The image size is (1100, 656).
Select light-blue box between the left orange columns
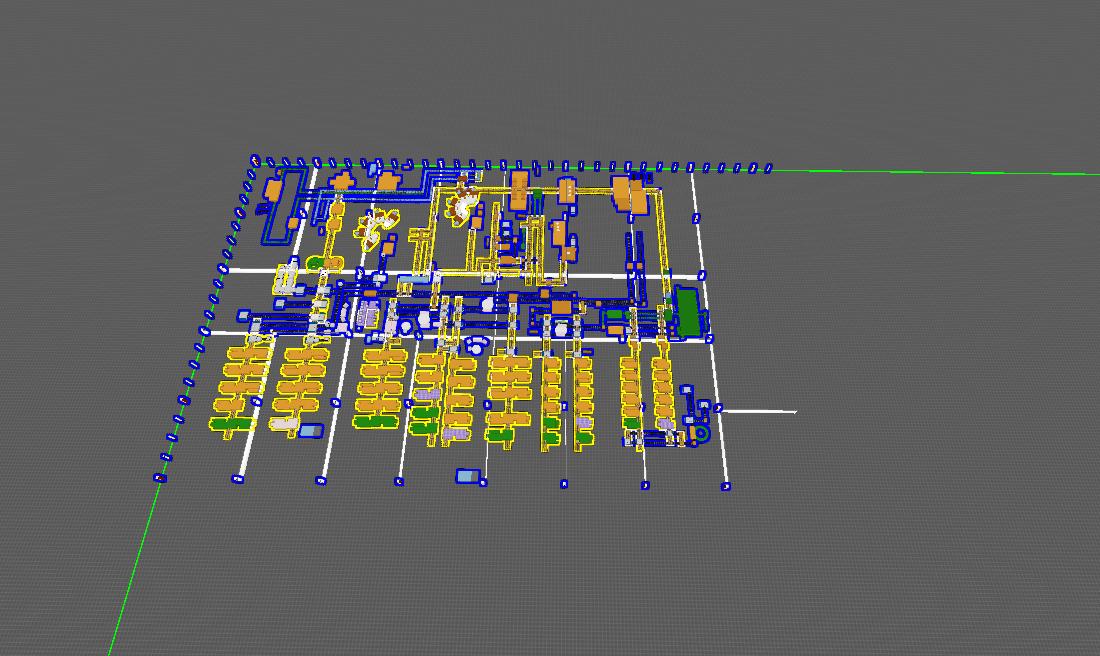(x=311, y=431)
